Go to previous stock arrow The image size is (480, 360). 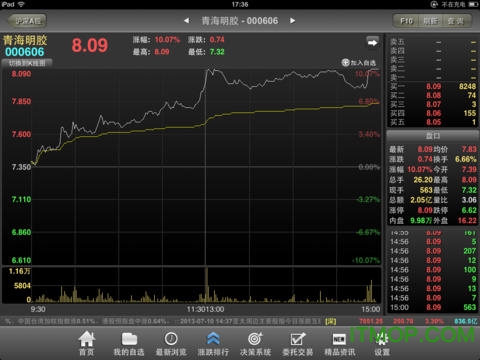pyautogui.click(x=187, y=21)
